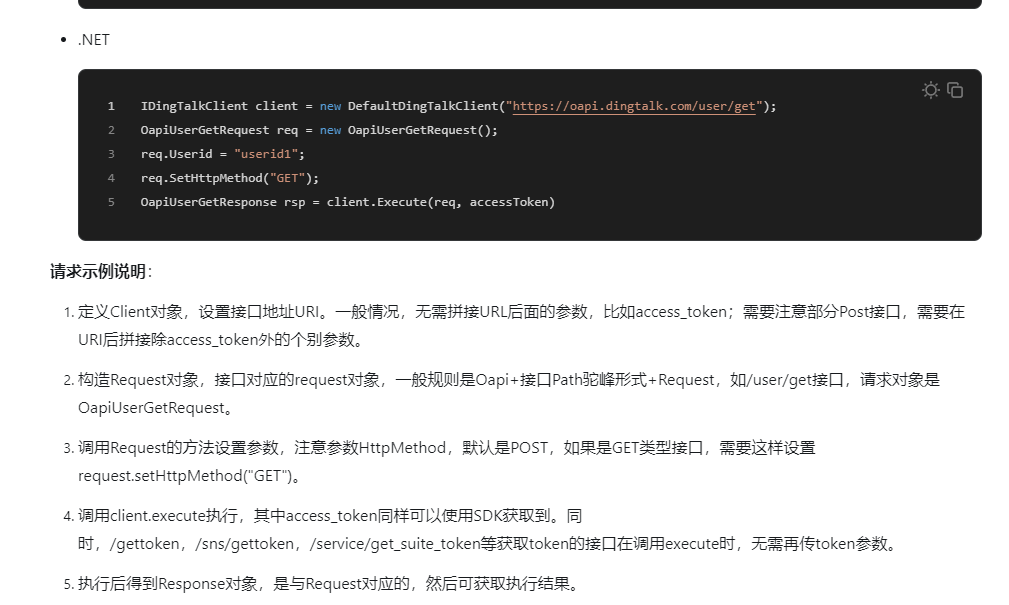This screenshot has width=1009, height=605.
Task: Click line number 3 in code block
Action: (x=111, y=154)
